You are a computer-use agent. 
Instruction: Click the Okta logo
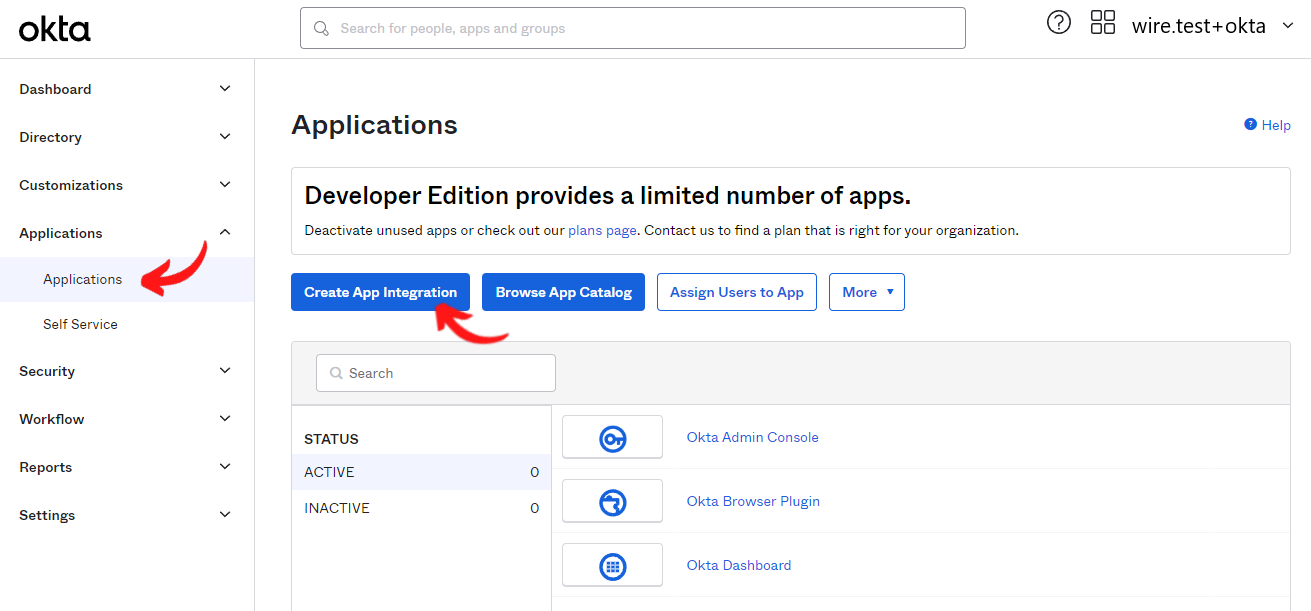55,29
